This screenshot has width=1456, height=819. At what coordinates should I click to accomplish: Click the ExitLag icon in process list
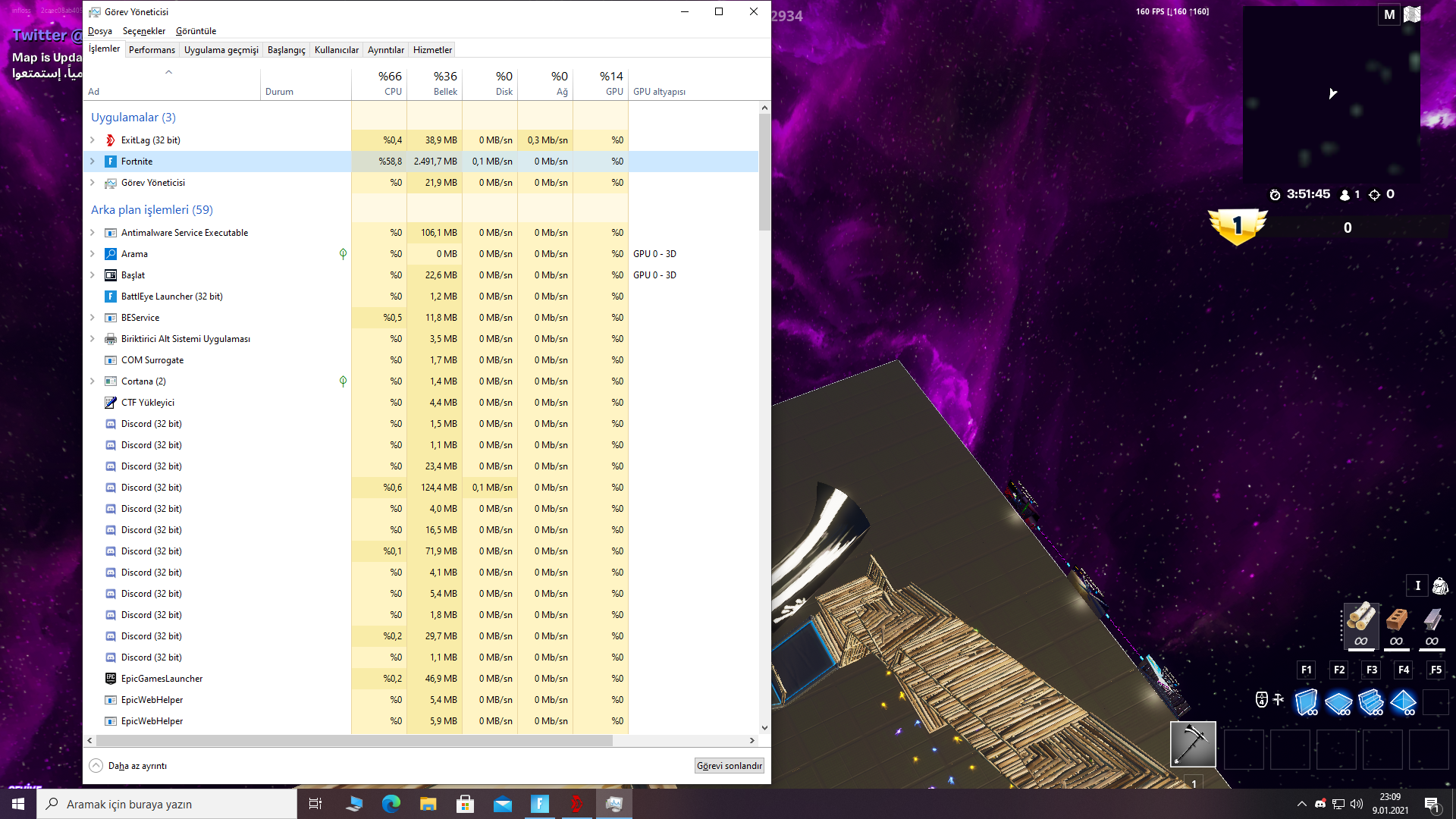pos(111,140)
